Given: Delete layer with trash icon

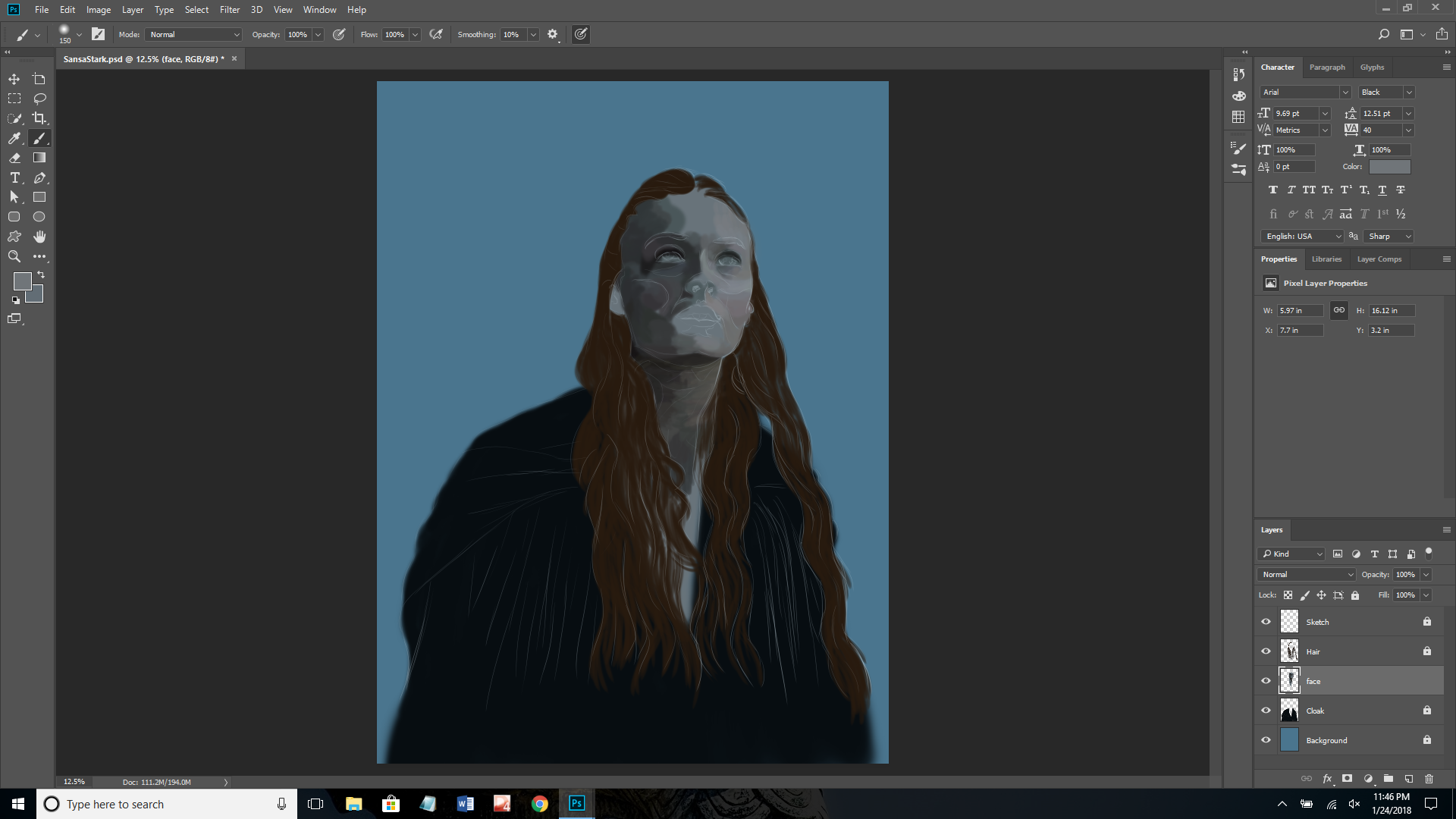Looking at the screenshot, I should (x=1429, y=779).
